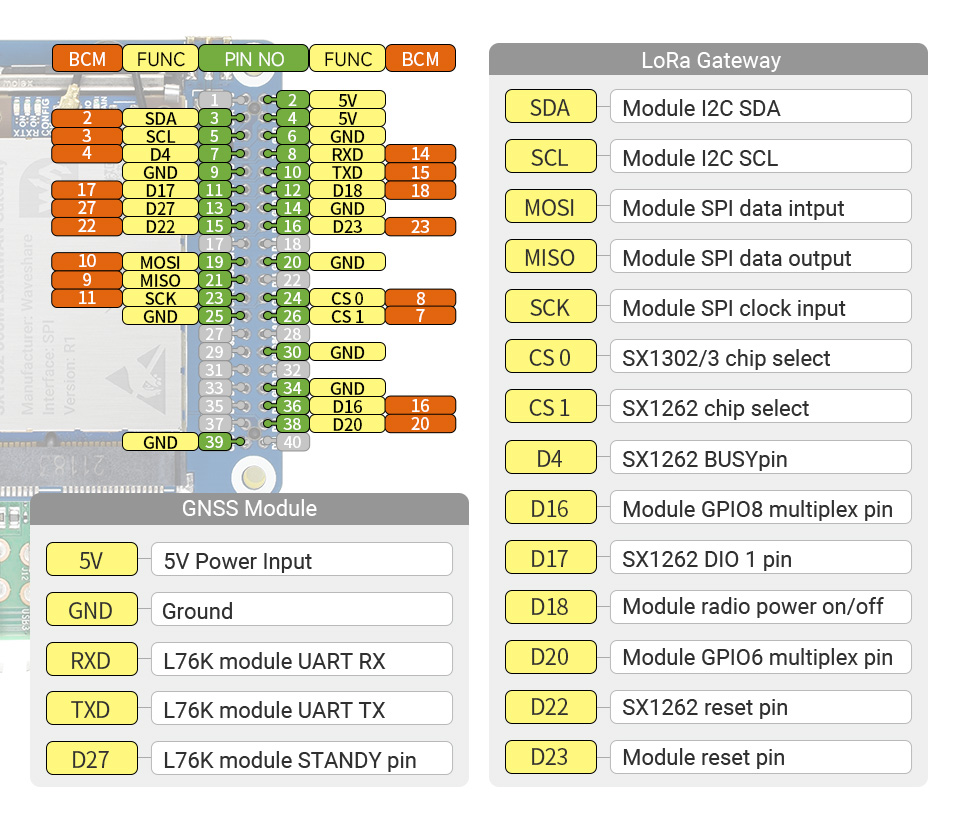Click the green PIN NO column header
The image size is (960, 834).
pos(253,59)
